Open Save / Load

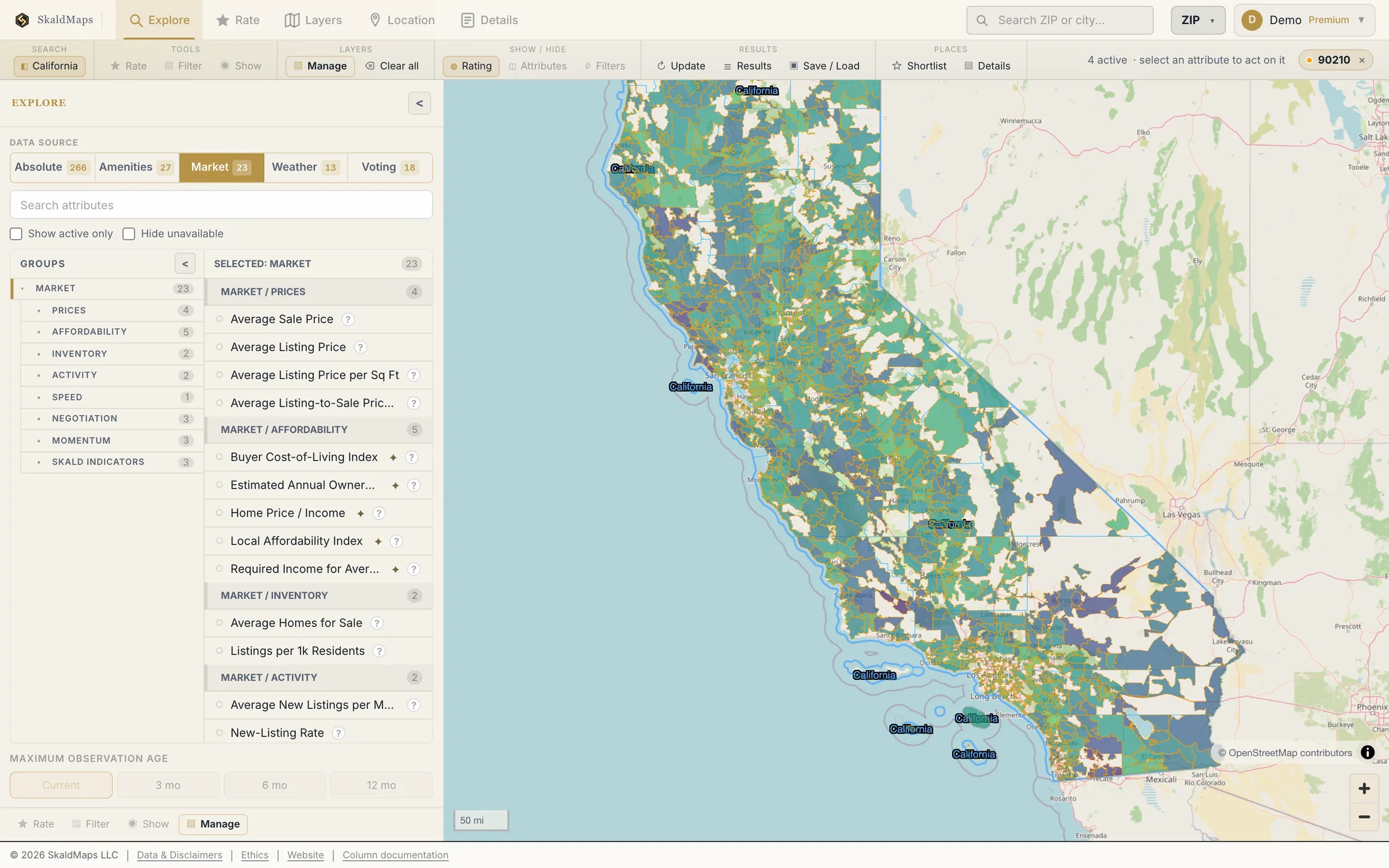tap(825, 66)
